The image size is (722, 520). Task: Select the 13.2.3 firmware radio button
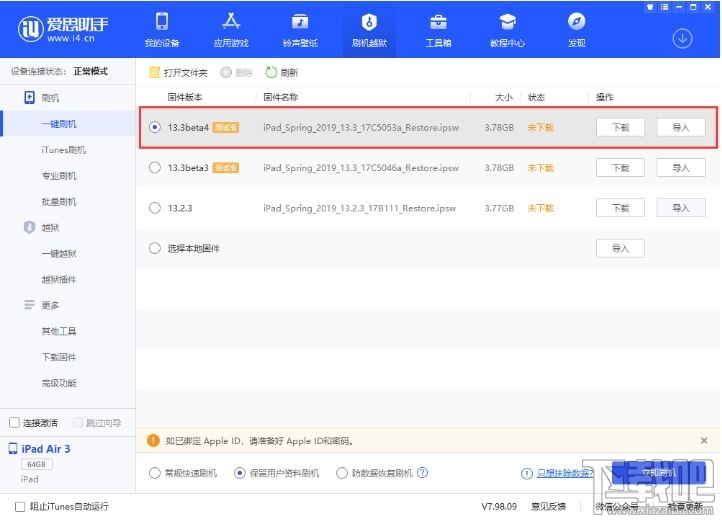click(x=155, y=208)
